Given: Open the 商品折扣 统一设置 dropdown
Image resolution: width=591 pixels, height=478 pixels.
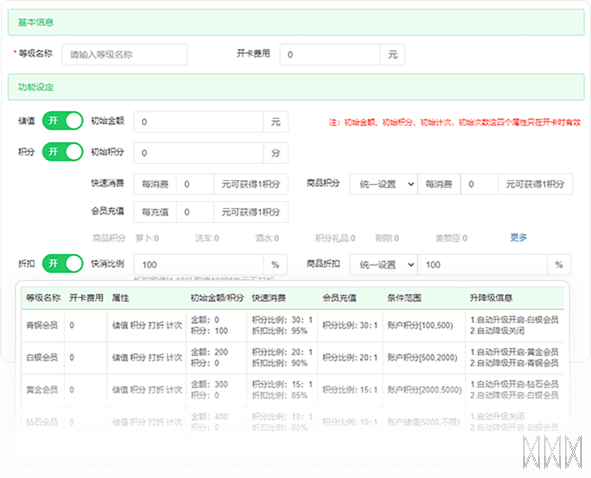Looking at the screenshot, I should tap(383, 265).
